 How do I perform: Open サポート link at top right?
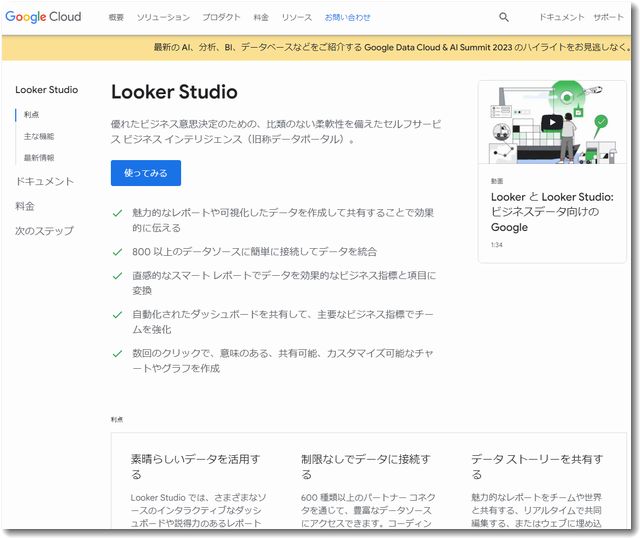[x=608, y=17]
